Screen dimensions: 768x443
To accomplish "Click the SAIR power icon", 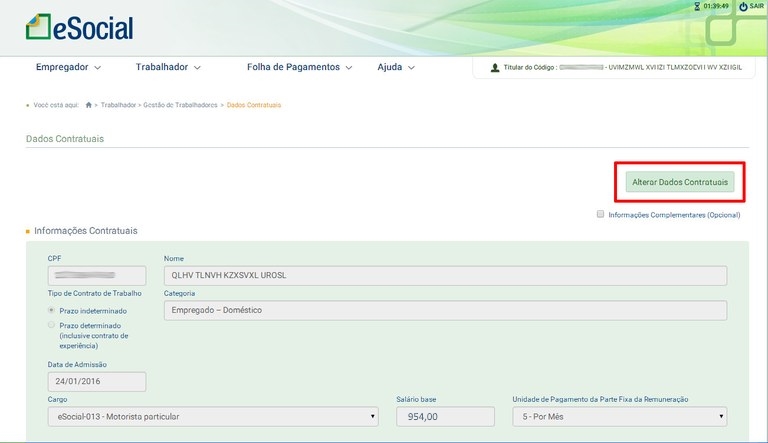I will pos(743,7).
